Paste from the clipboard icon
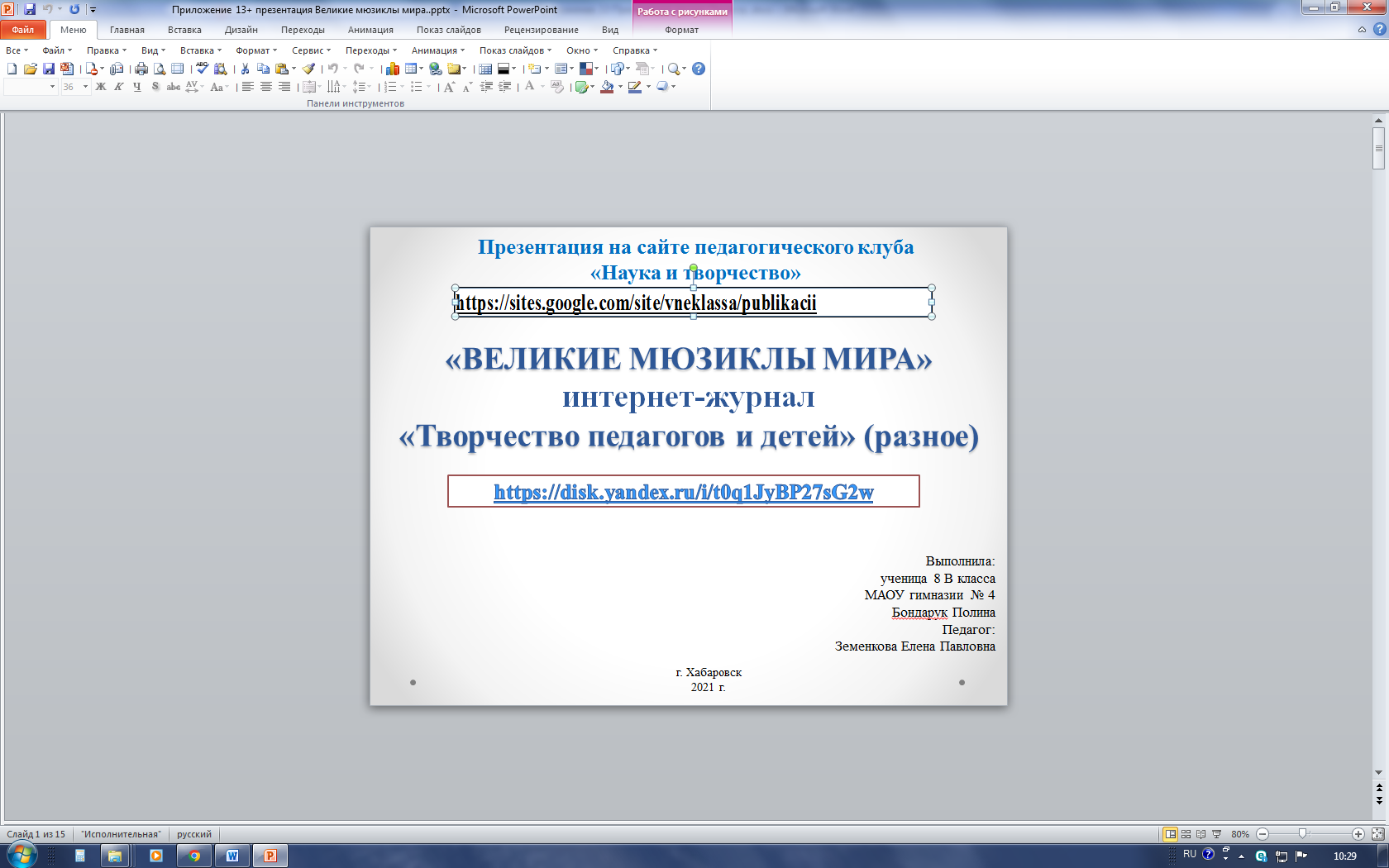 (x=282, y=69)
